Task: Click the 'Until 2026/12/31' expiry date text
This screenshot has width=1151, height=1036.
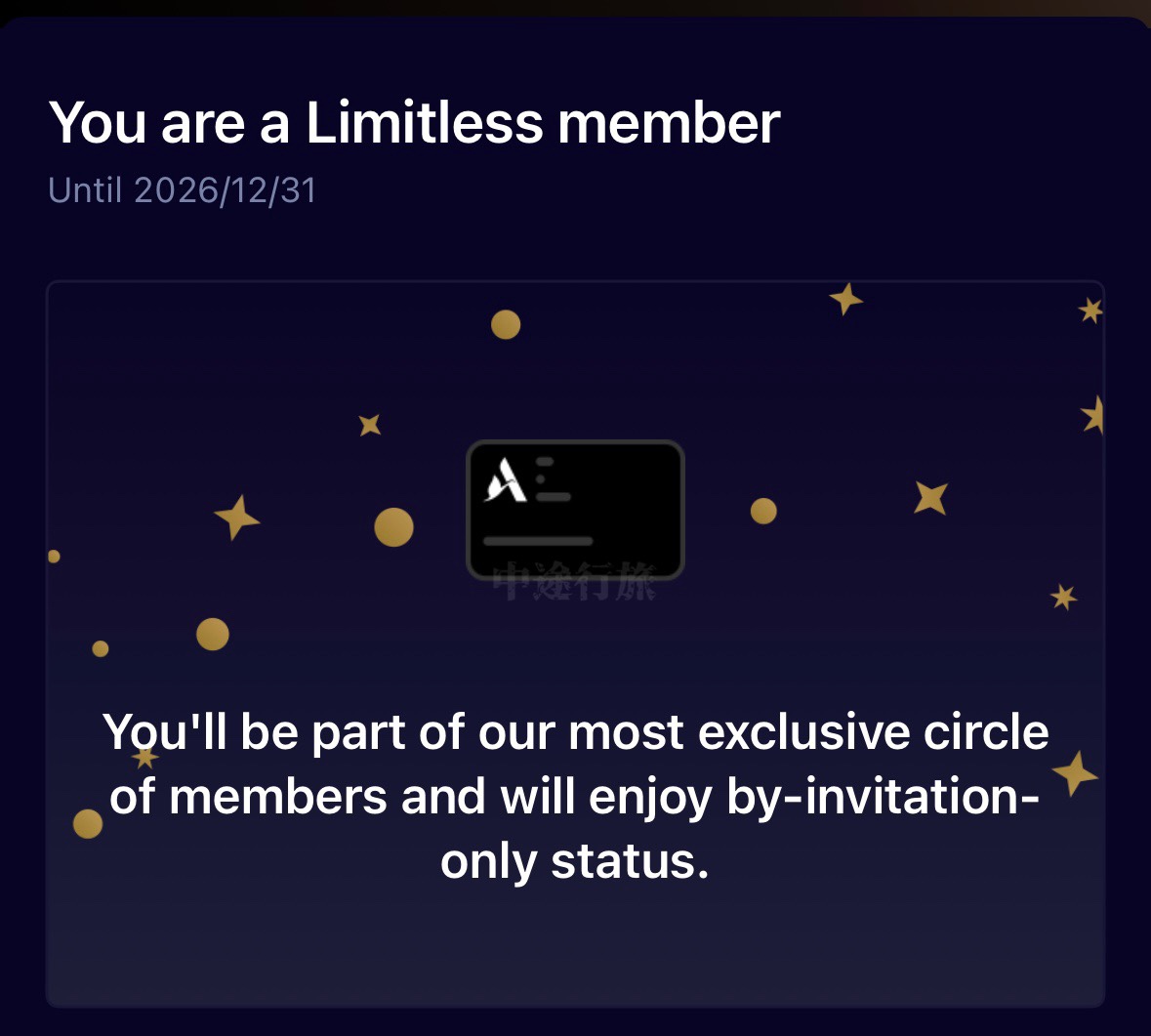Action: (182, 190)
